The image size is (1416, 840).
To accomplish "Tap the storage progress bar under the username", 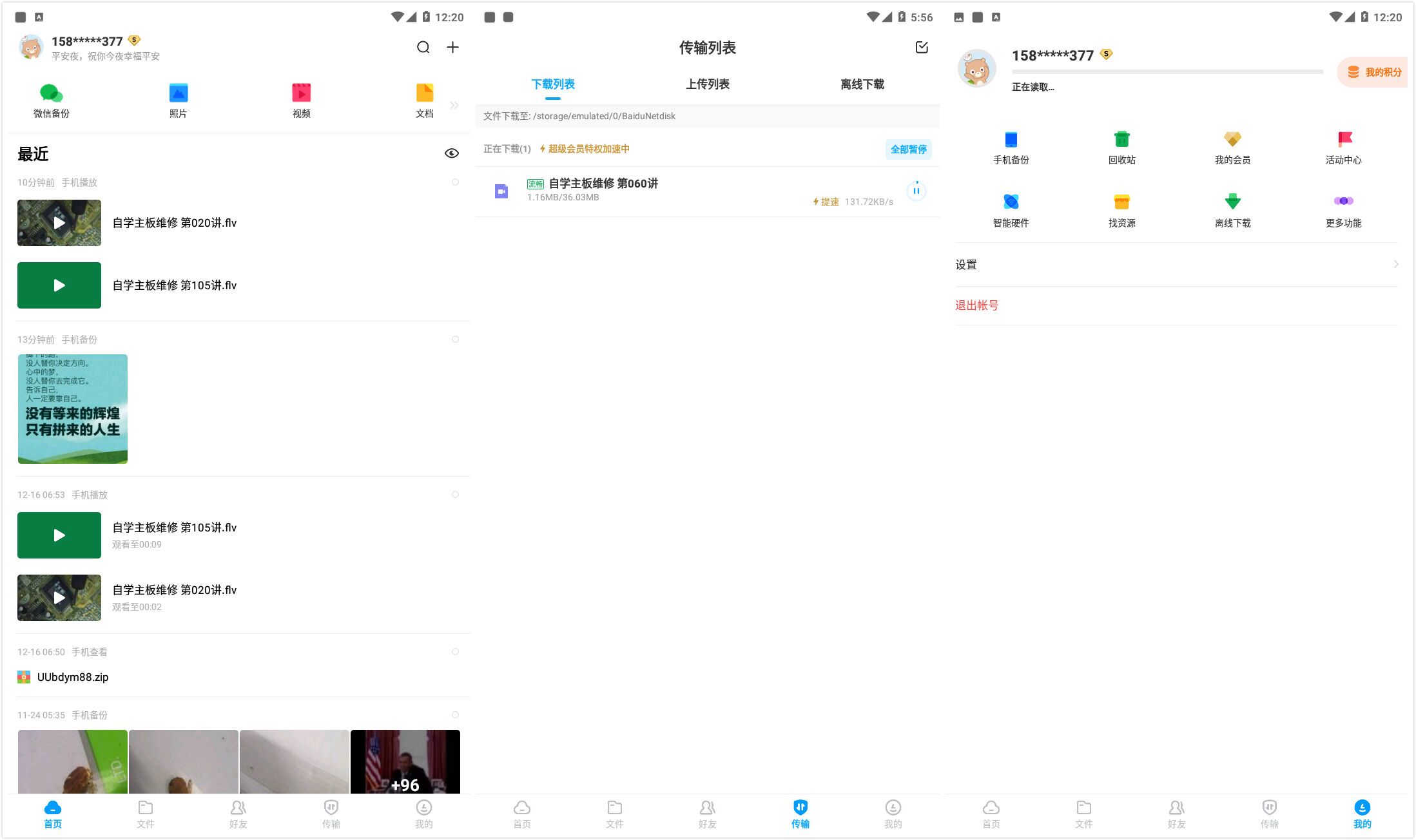I will pyautogui.click(x=1167, y=71).
